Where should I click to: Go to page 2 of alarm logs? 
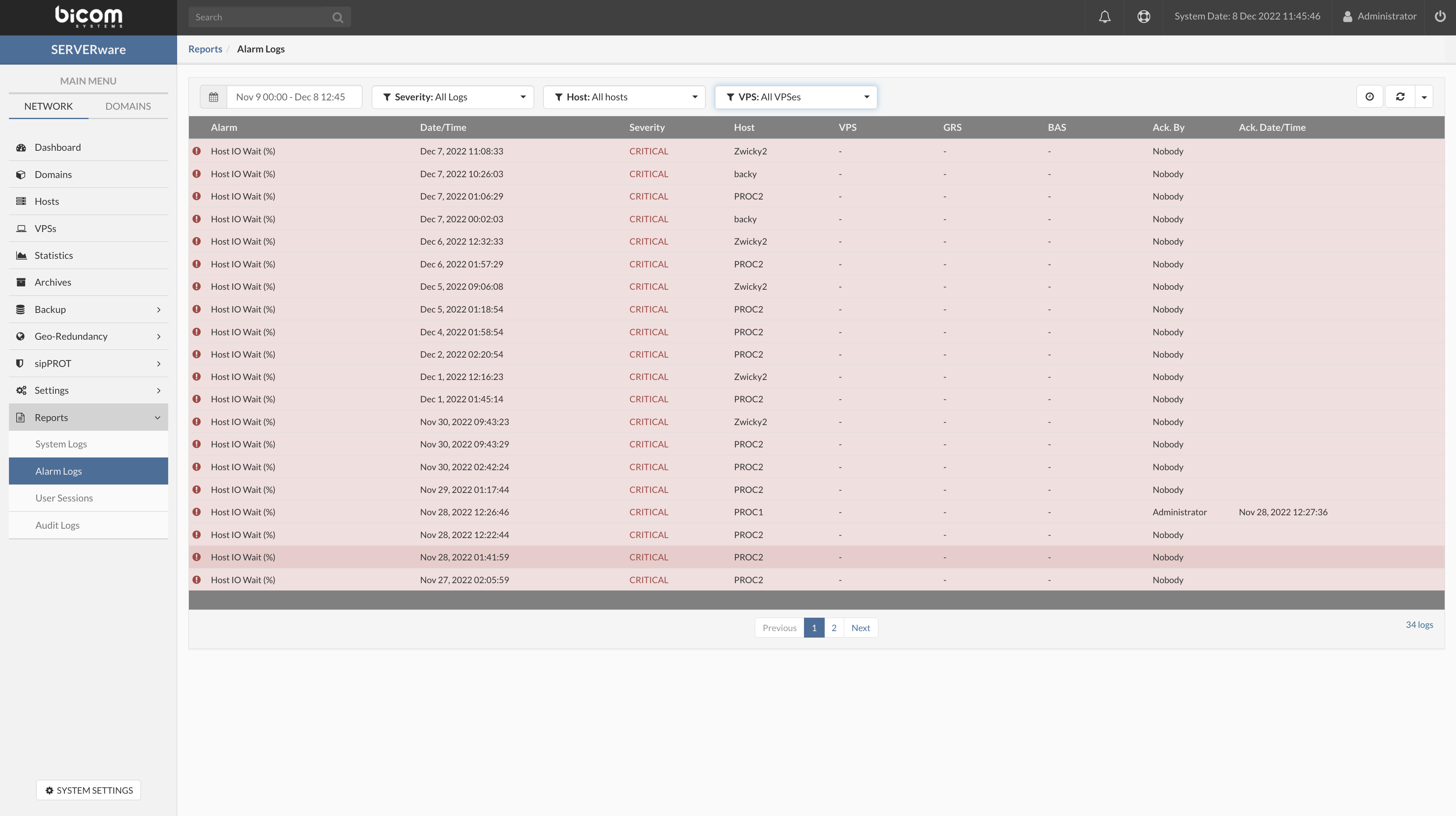point(834,628)
